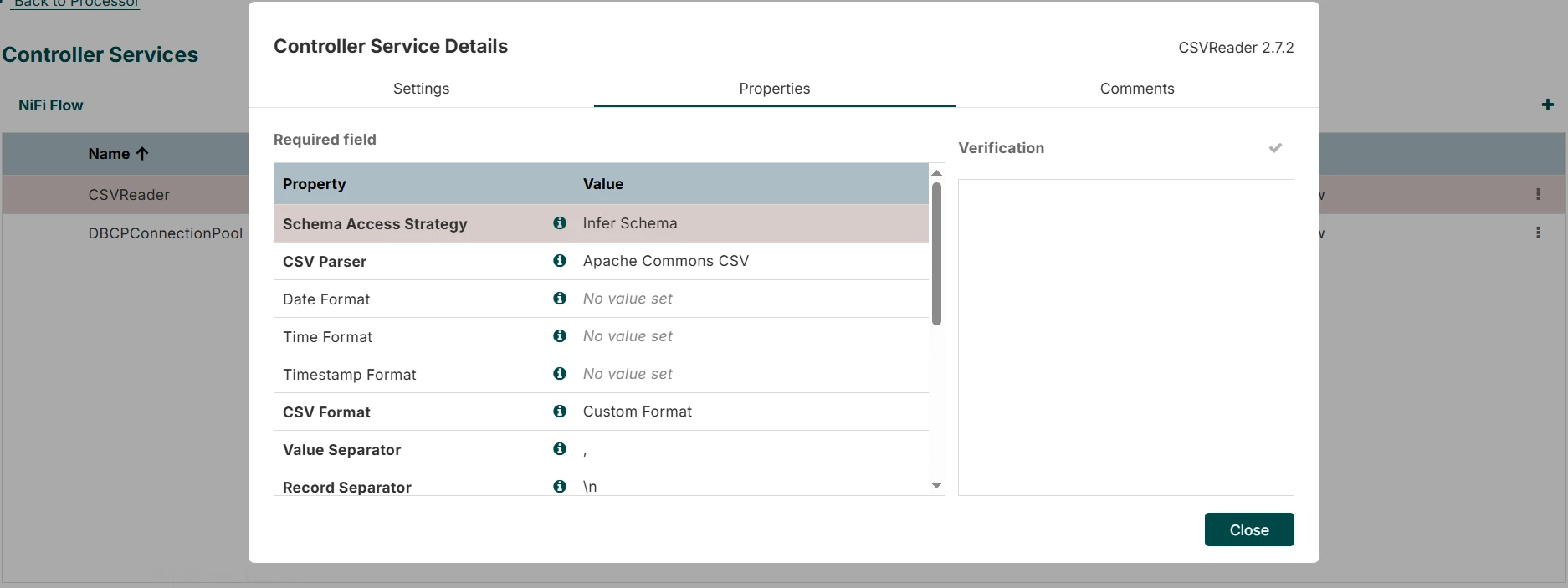
Task: Open the CSVReader row options menu
Action: tap(1538, 194)
